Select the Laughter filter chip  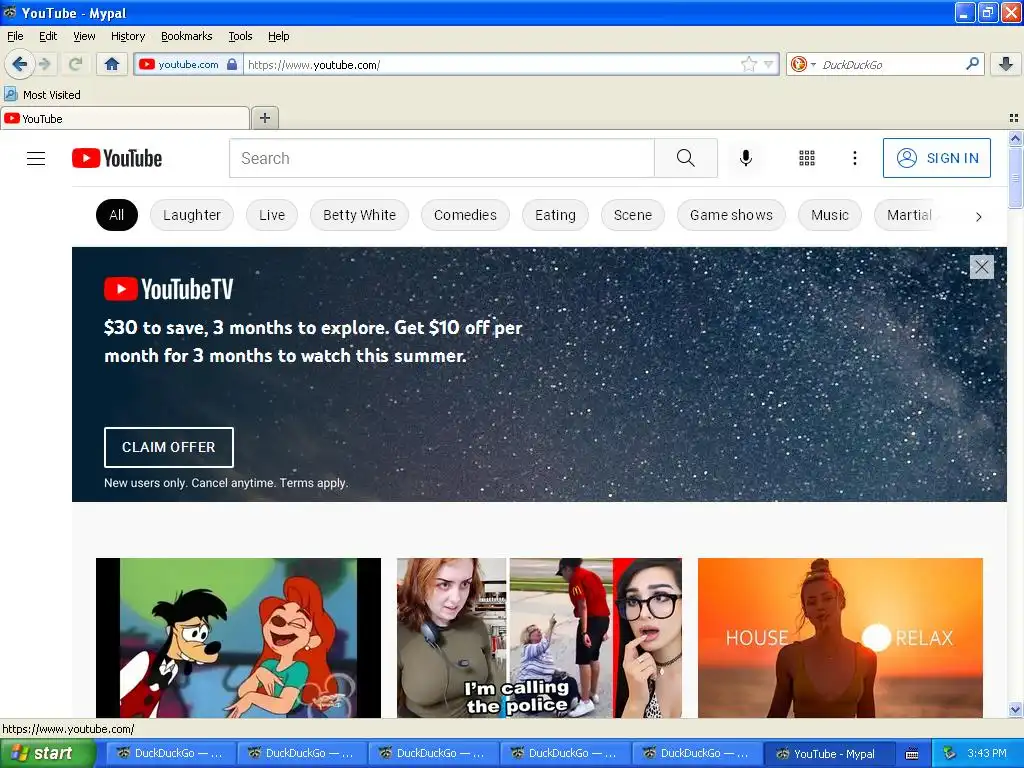click(x=192, y=215)
